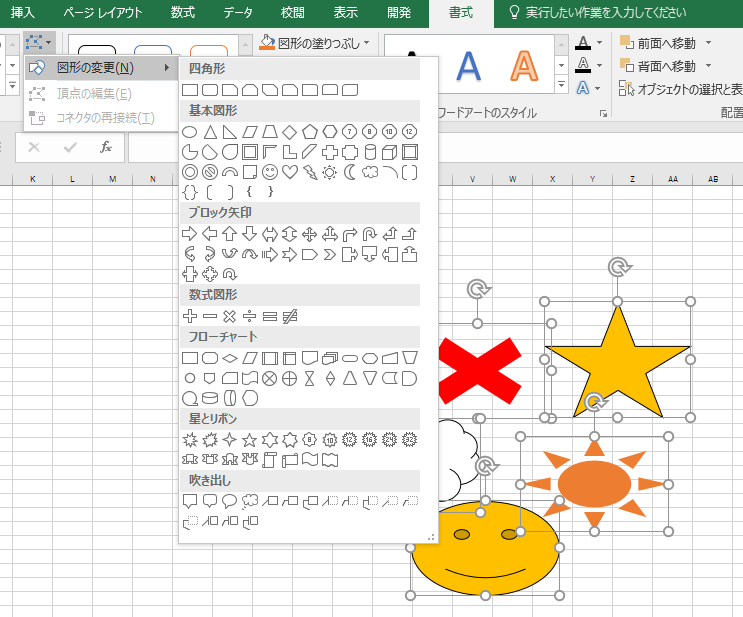Select the diamond shape in 基本図形
743x617 pixels.
coord(290,132)
